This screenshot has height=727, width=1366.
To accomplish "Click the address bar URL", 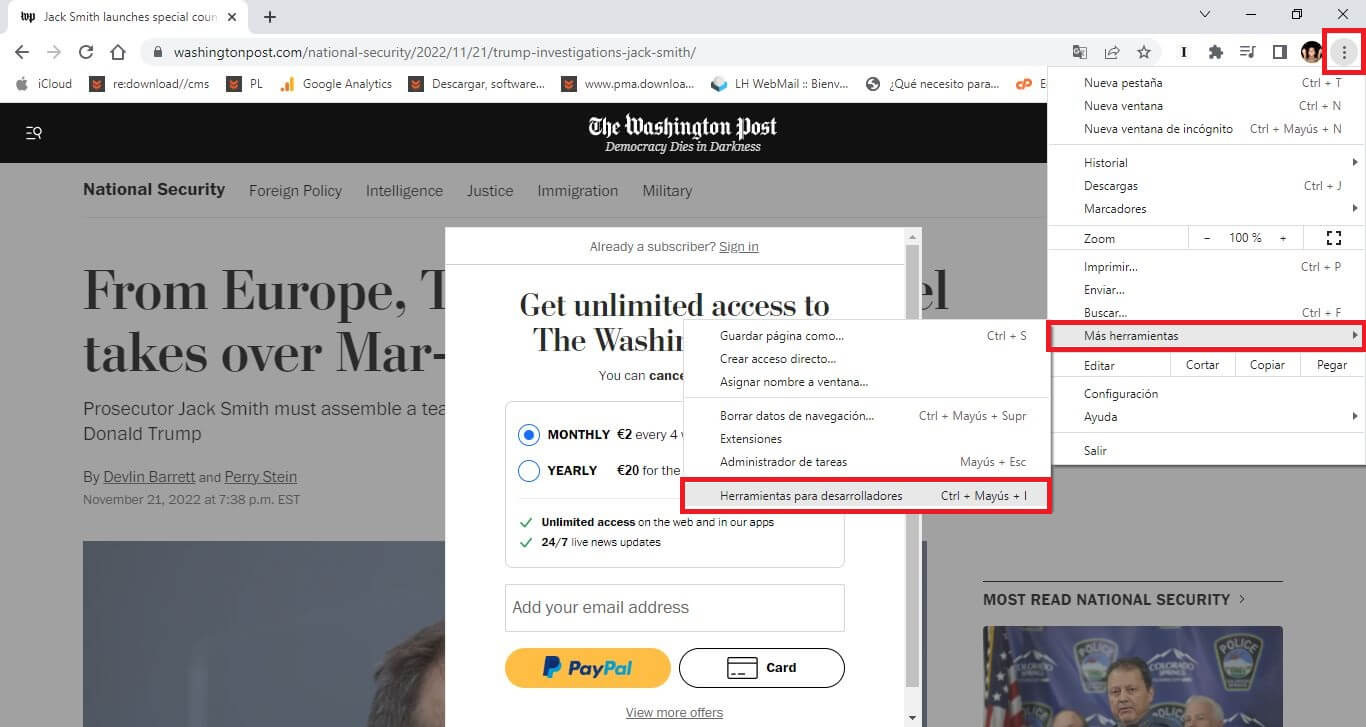I will tap(434, 52).
